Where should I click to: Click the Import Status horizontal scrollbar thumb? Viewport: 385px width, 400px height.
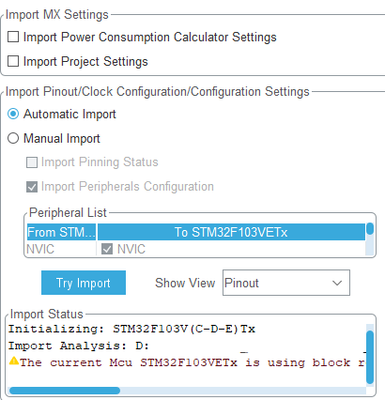65,390
